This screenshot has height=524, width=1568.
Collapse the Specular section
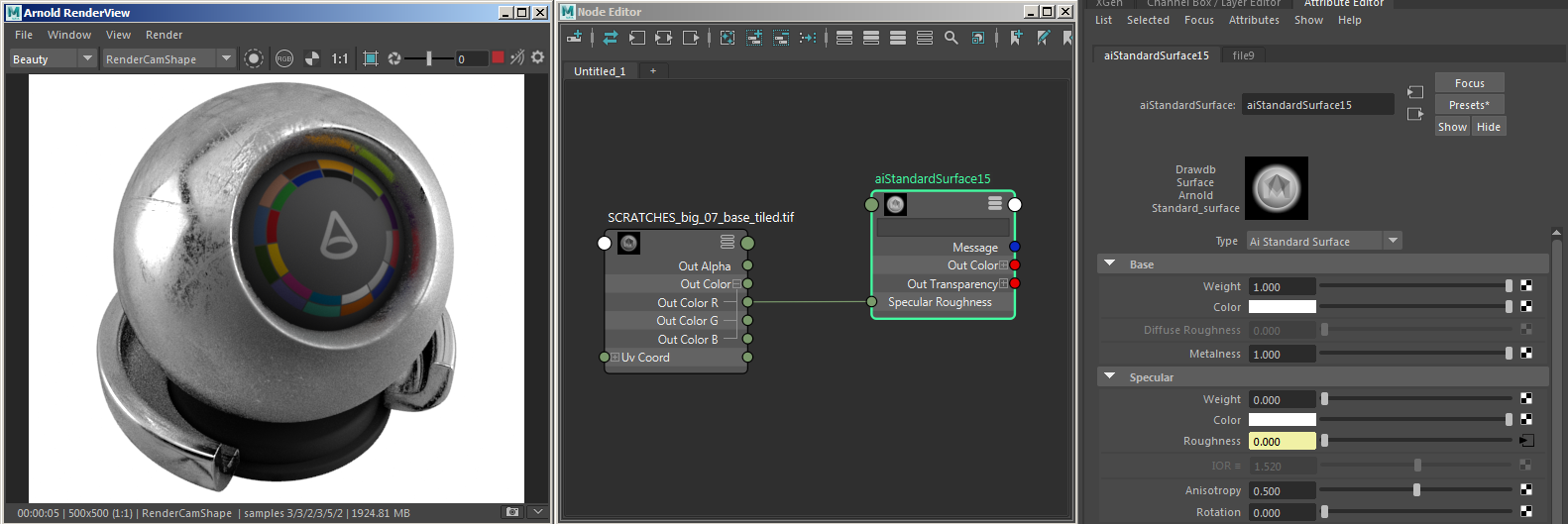1110,377
